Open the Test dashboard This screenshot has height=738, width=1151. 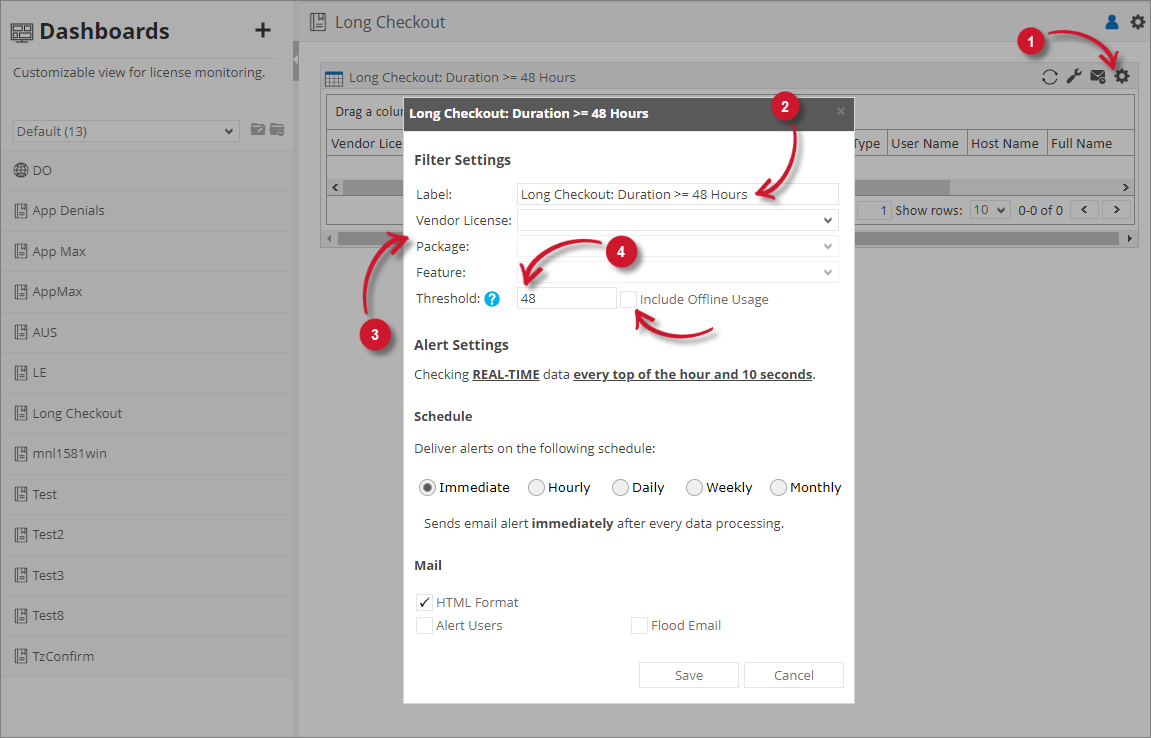tap(147, 494)
